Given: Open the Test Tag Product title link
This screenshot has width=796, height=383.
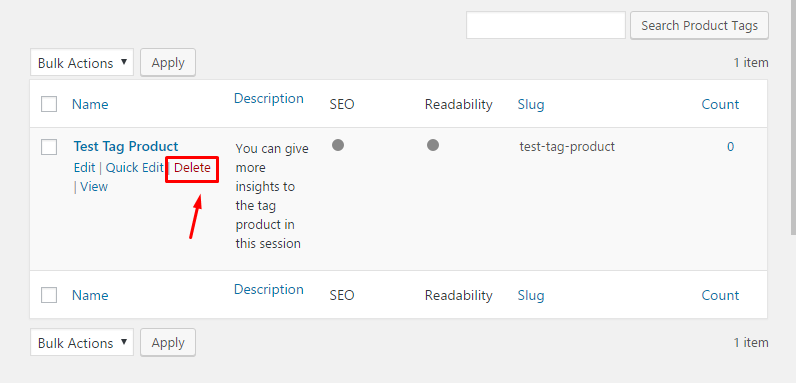Looking at the screenshot, I should 126,146.
